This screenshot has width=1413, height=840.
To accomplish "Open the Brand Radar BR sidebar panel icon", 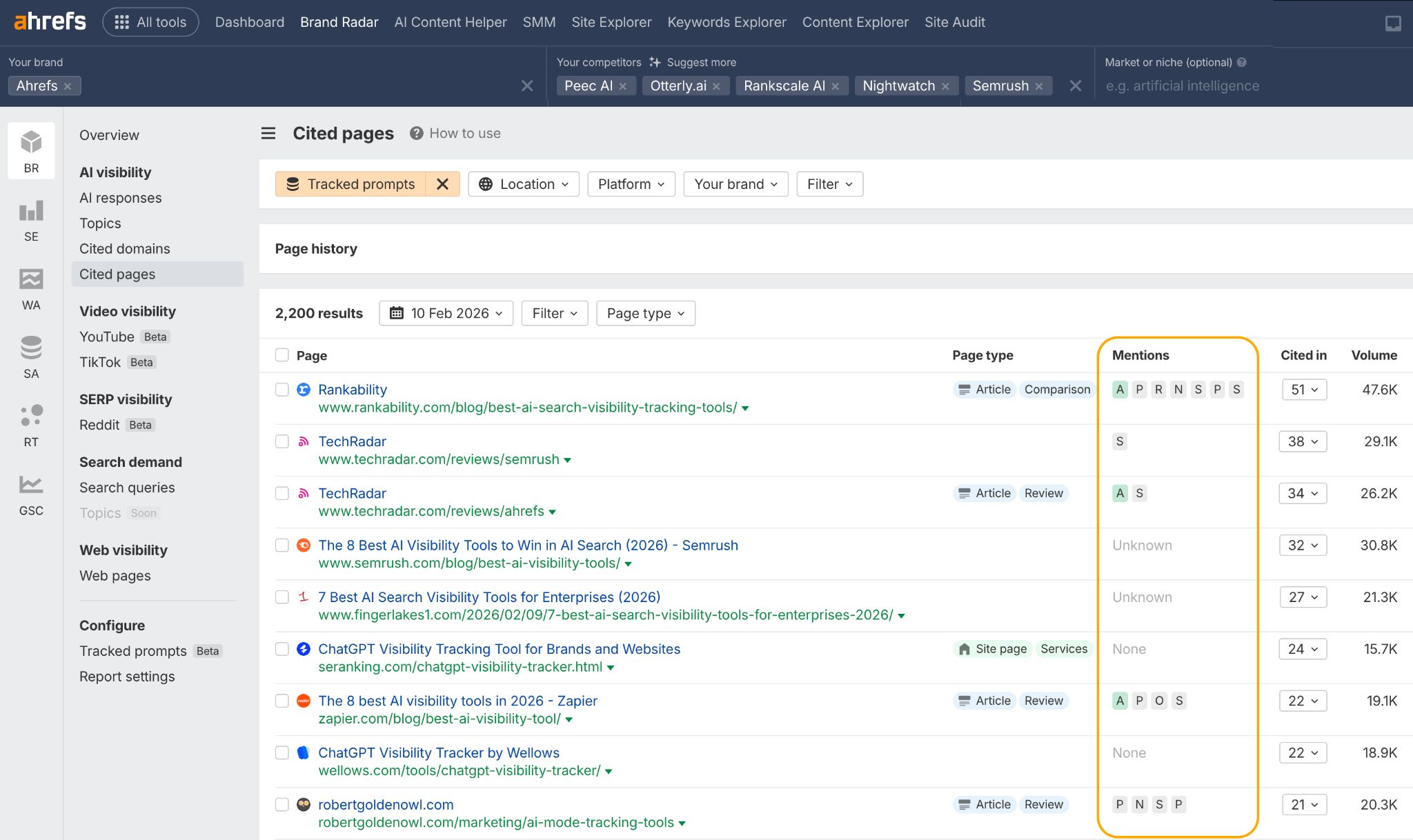I will click(x=30, y=150).
